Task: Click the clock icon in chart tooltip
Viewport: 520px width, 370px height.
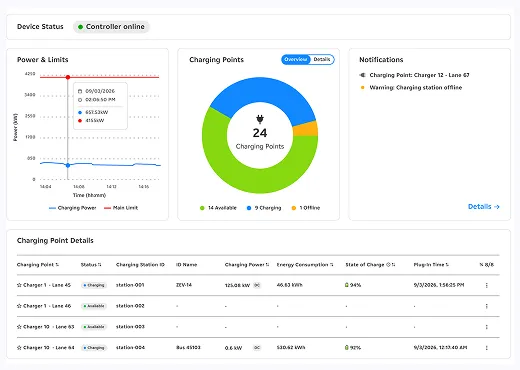Action: pyautogui.click(x=80, y=100)
